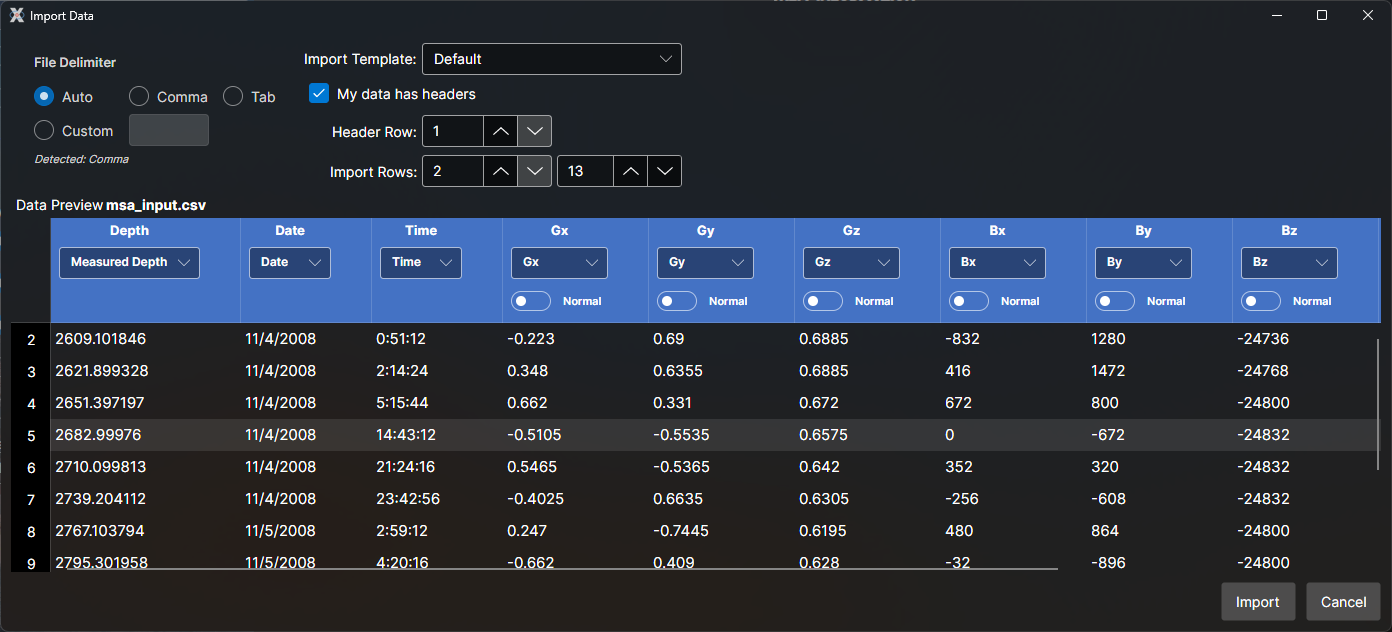Decrement the Header Row using the down arrow
Viewport: 1392px width, 632px height.
(534, 130)
